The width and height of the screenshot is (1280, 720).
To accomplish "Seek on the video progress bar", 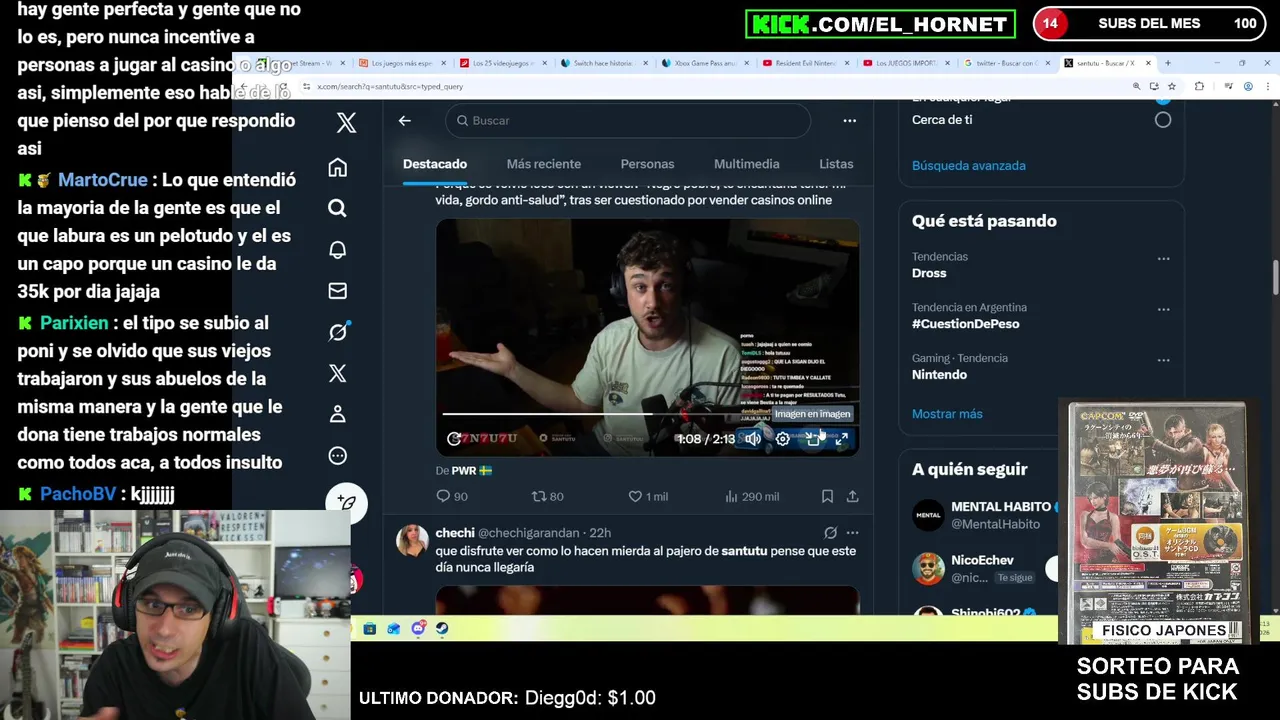I will pyautogui.click(x=647, y=413).
